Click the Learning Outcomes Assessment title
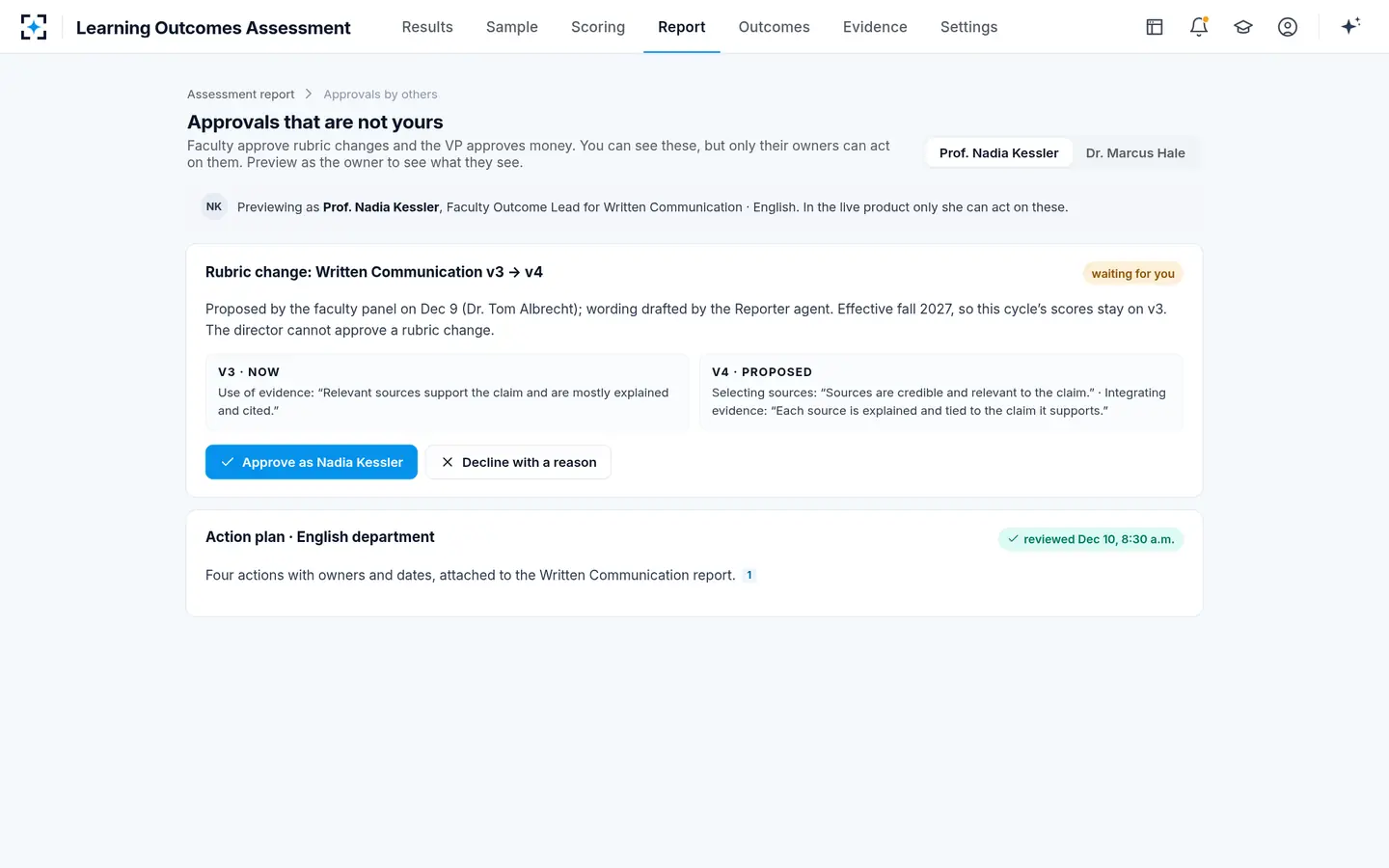This screenshot has width=1389, height=868. click(213, 27)
